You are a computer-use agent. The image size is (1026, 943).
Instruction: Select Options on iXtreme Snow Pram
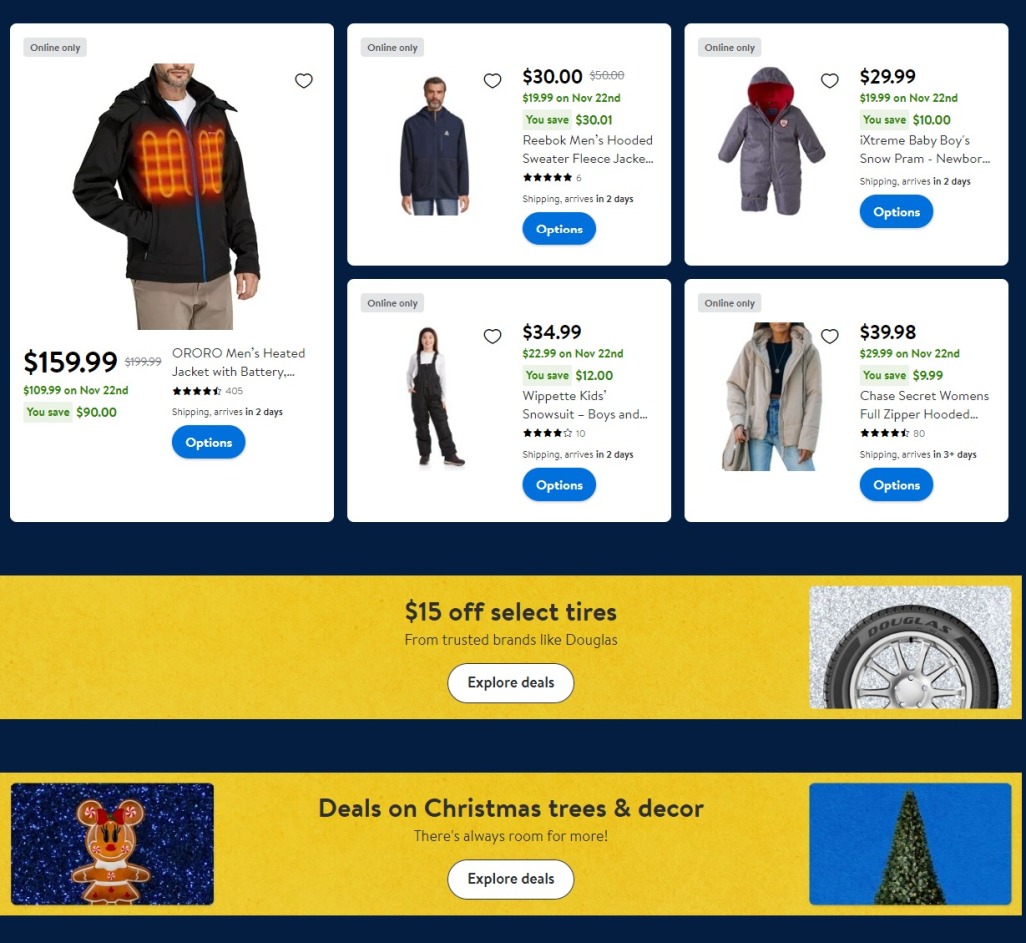(896, 212)
